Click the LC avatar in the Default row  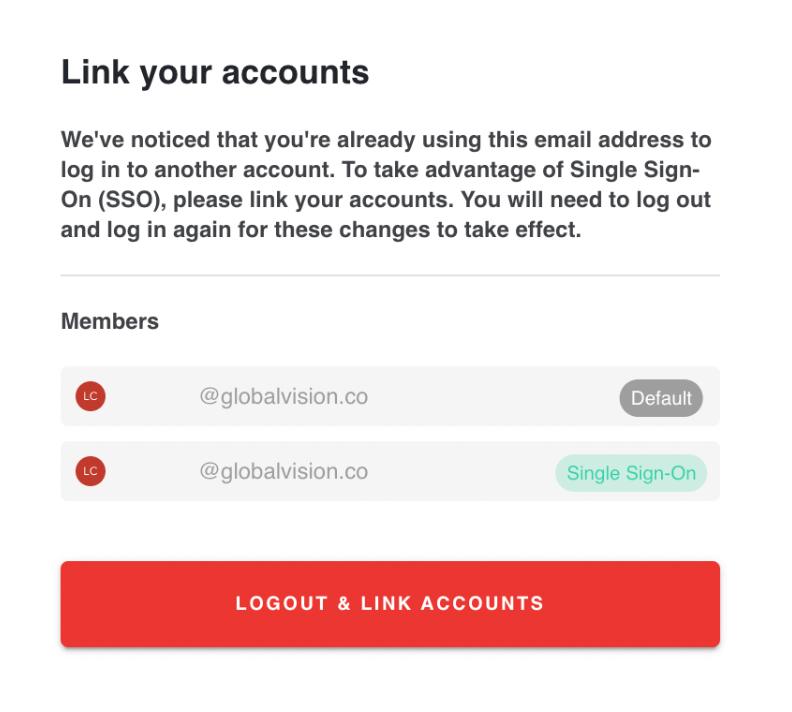click(x=91, y=396)
